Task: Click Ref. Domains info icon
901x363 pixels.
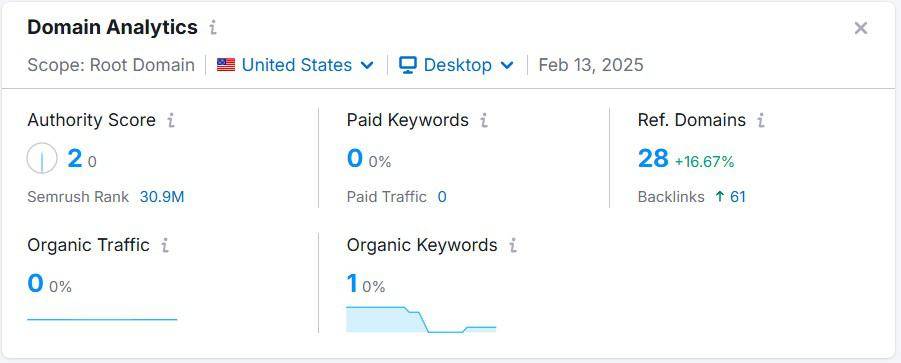Action: coord(761,121)
